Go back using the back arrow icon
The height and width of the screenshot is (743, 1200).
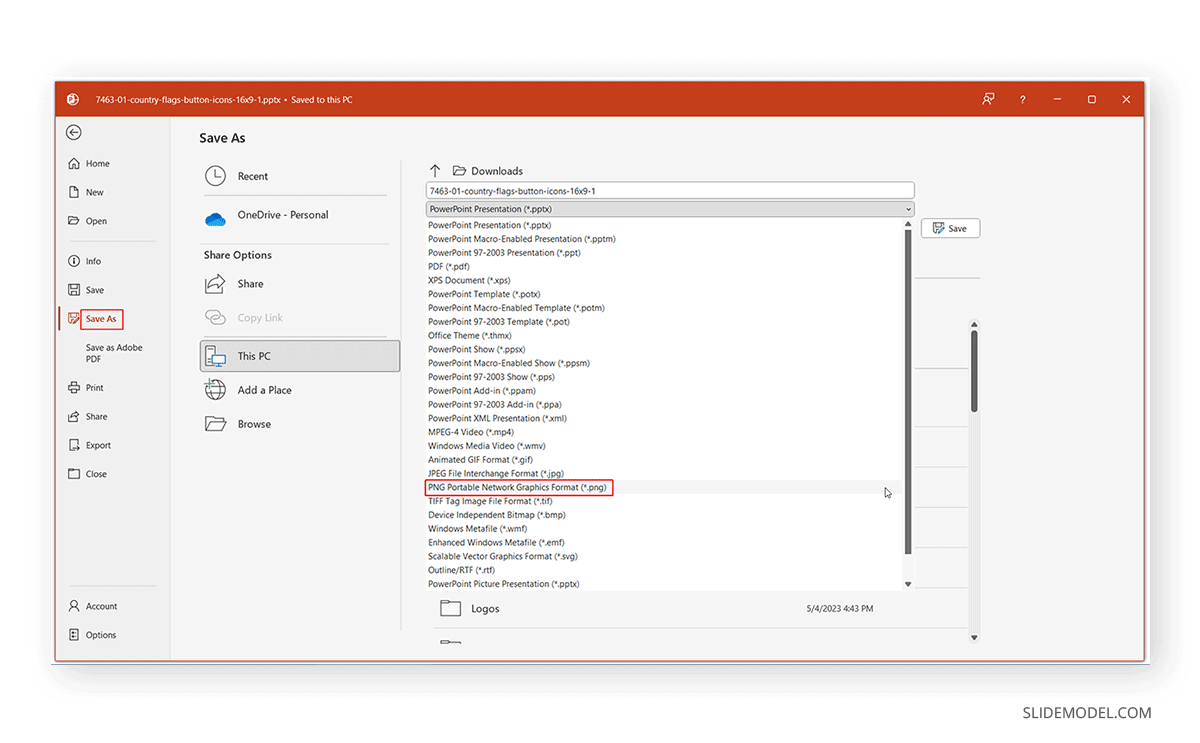tap(74, 132)
